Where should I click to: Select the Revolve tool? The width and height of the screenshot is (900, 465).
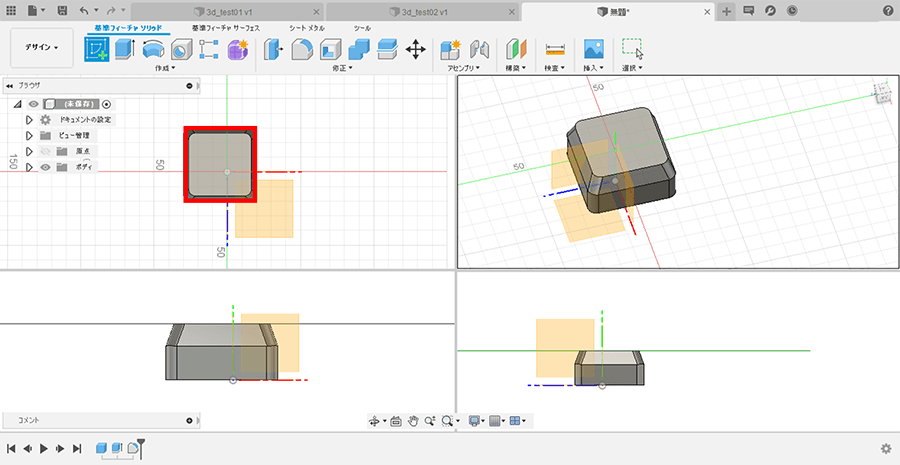[153, 49]
